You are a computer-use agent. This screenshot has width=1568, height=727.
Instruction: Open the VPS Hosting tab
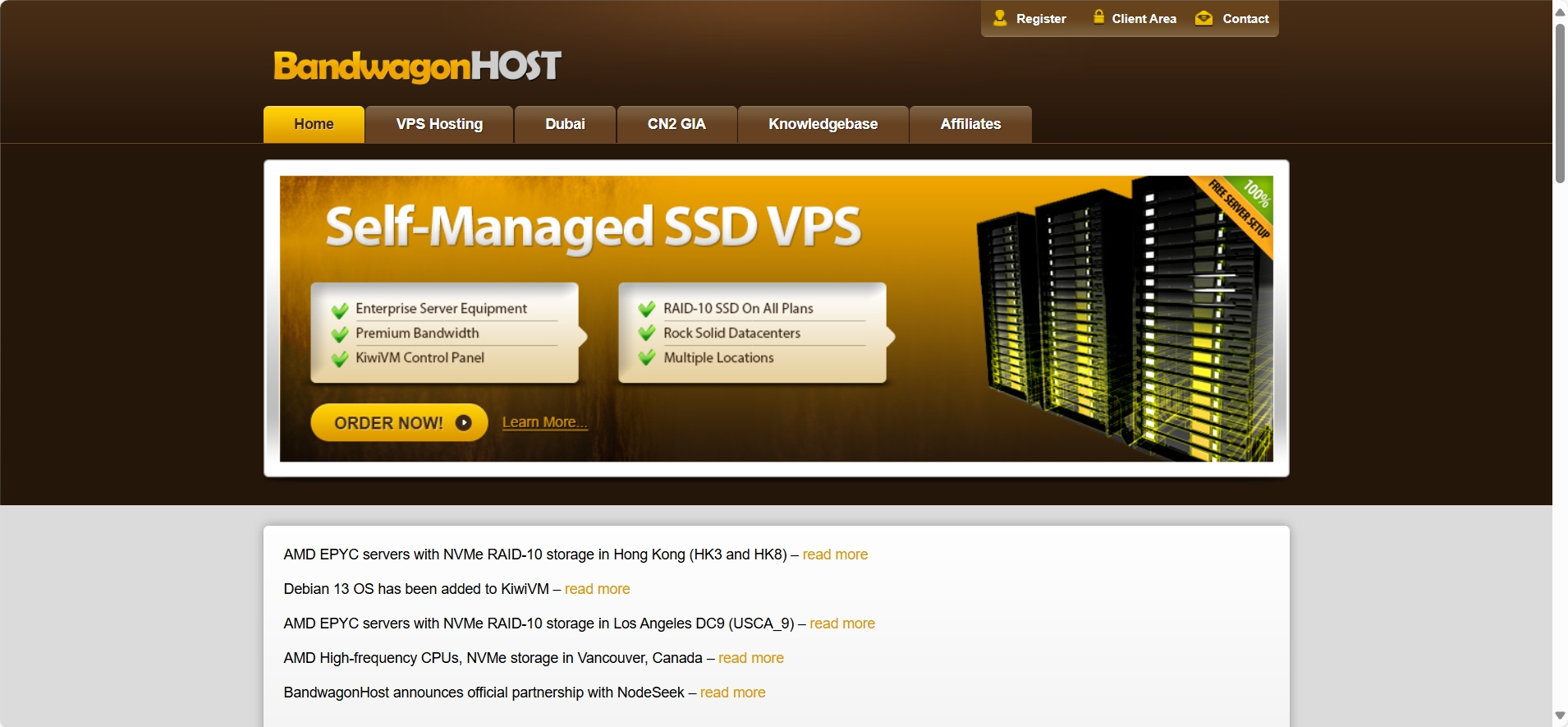point(439,124)
